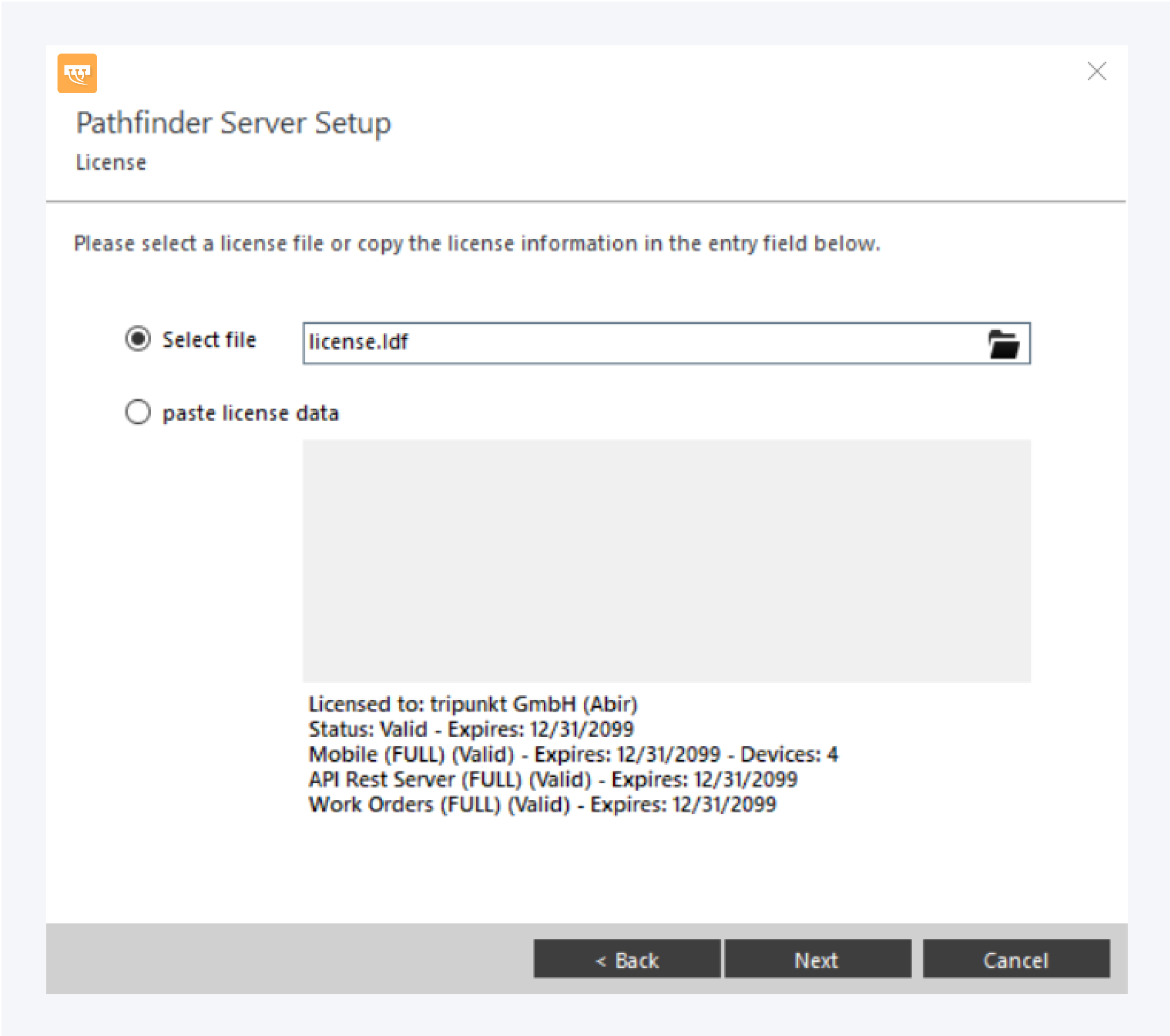Click the 'License' subtitle under the heading

click(x=111, y=163)
